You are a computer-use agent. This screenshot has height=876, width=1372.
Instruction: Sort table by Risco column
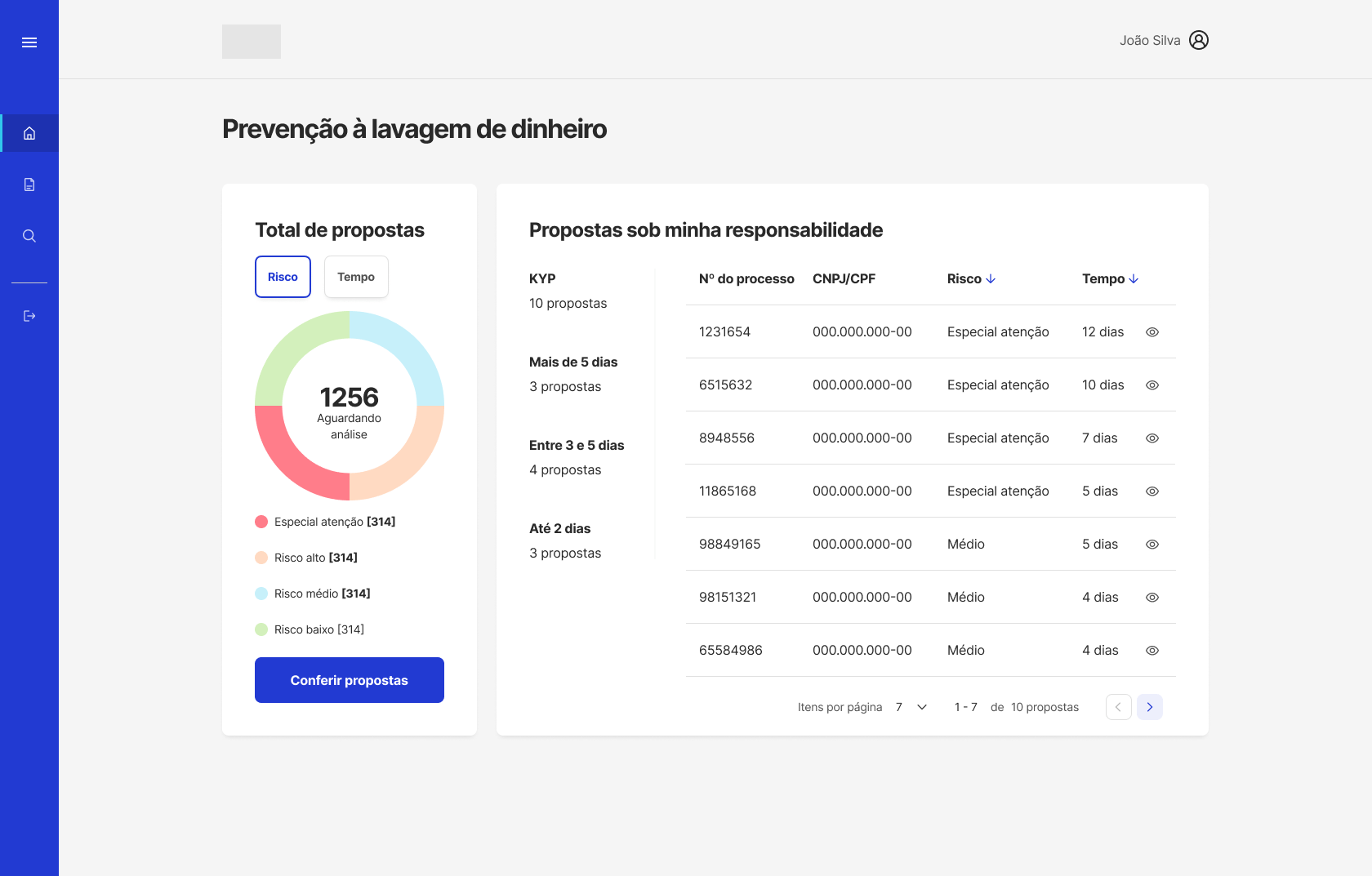[971, 279]
